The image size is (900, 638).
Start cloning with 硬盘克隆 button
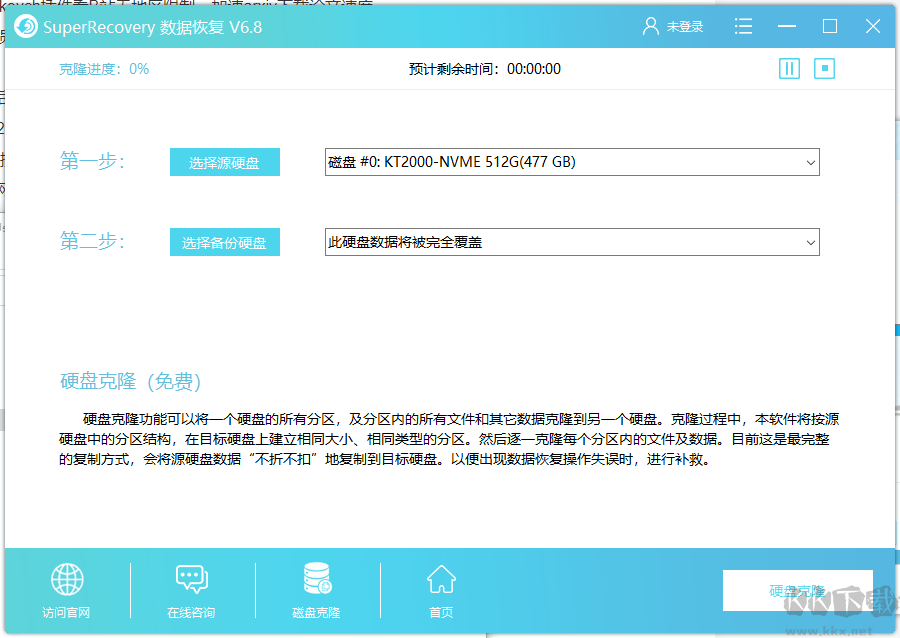click(x=797, y=591)
